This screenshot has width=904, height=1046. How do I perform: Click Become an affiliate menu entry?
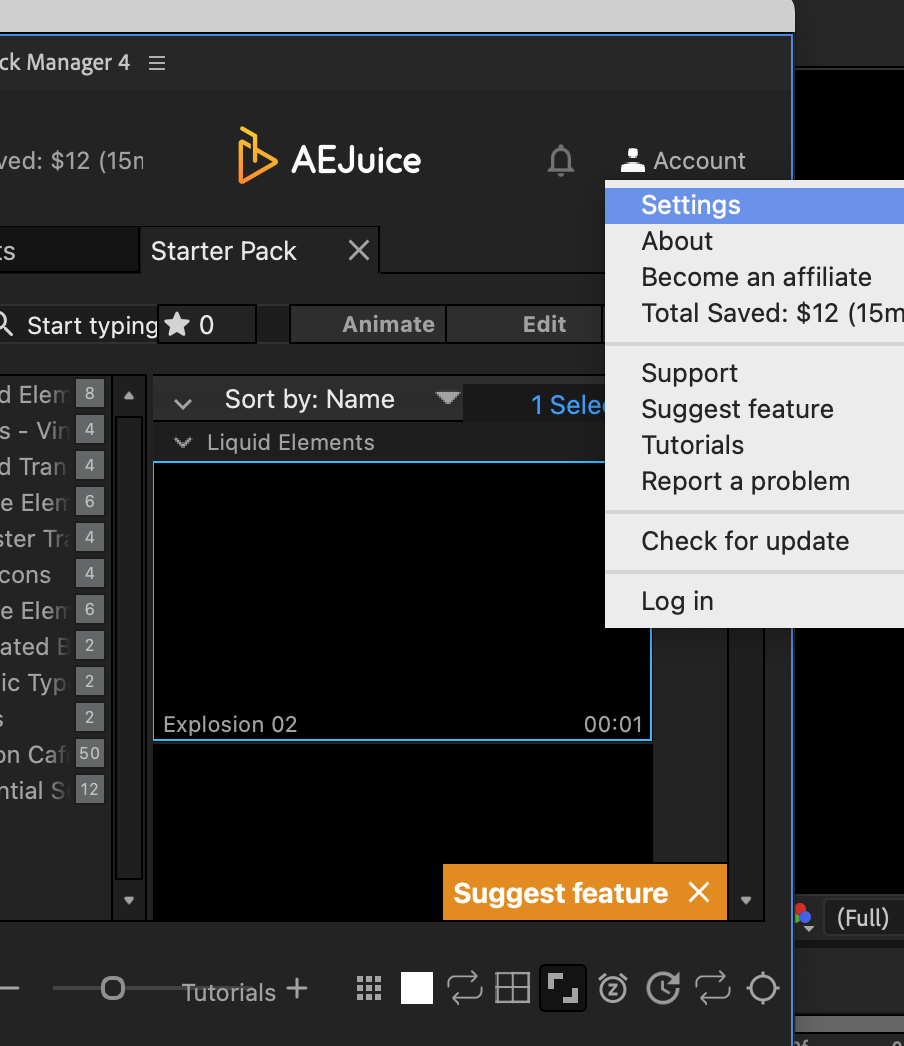point(755,278)
